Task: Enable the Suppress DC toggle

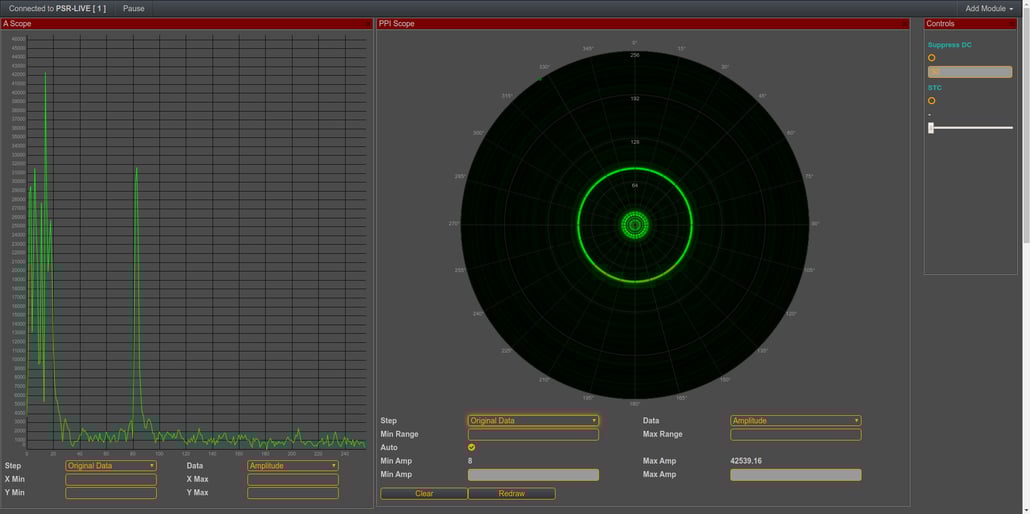Action: 932,58
